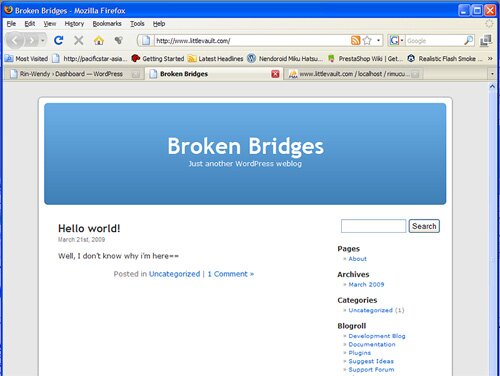Click the Firefox logo in the title bar

click(x=8, y=10)
